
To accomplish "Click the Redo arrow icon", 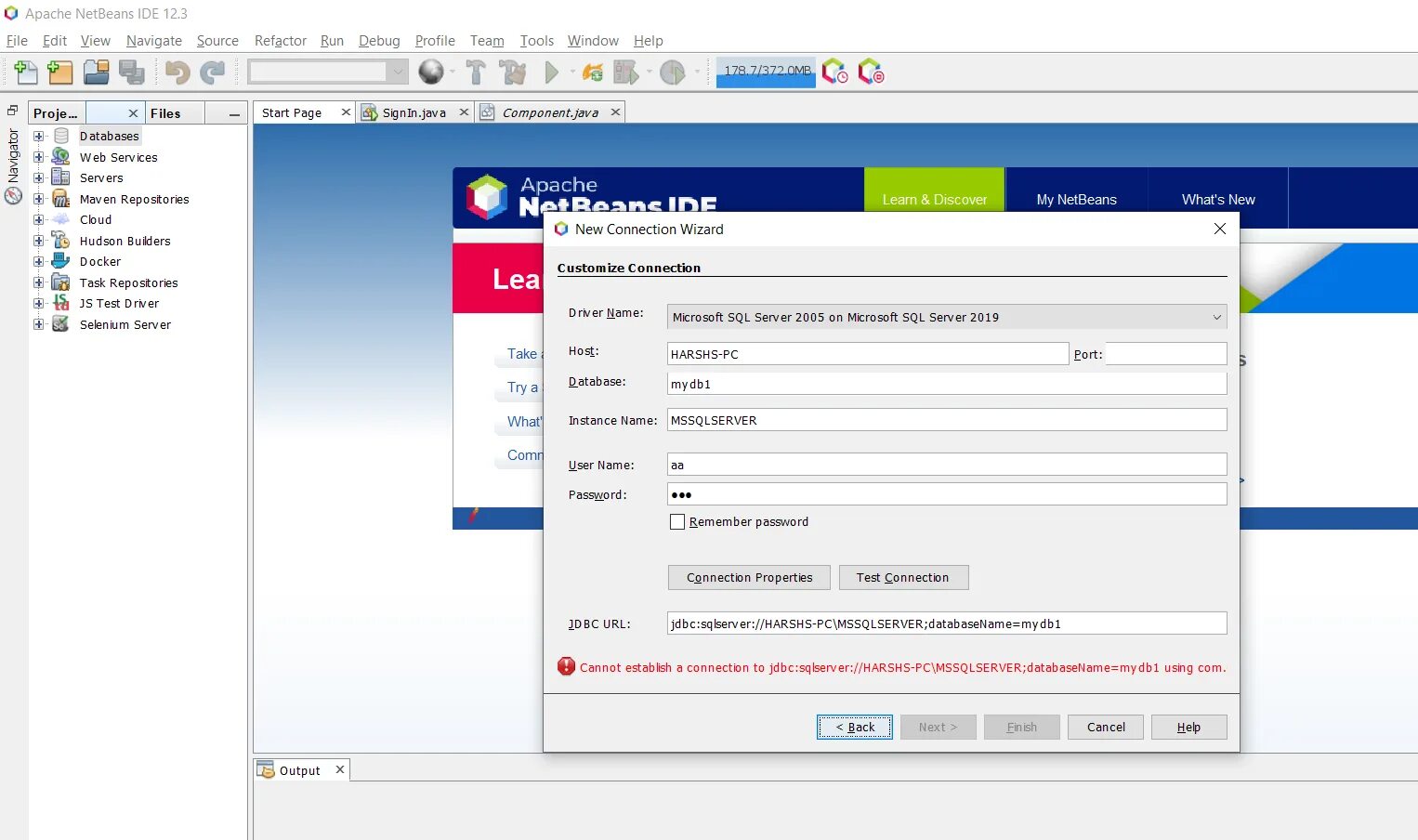I will [213, 72].
